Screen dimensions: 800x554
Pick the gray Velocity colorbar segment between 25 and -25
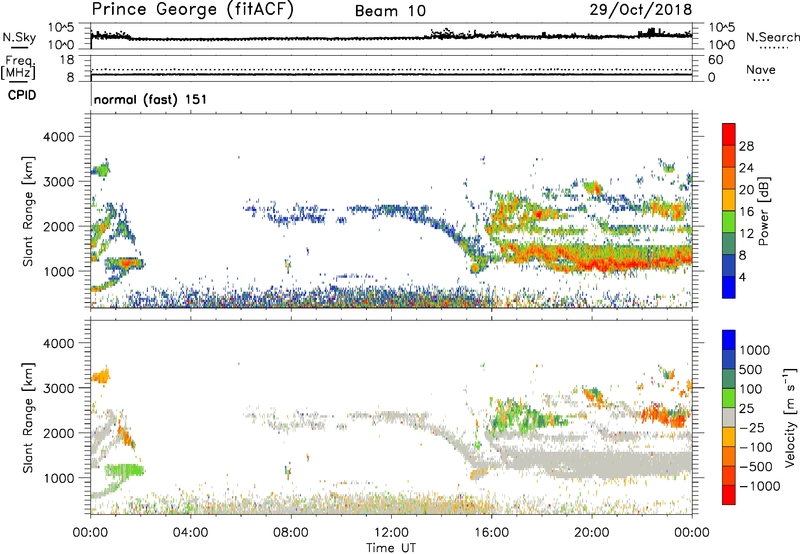[729, 417]
